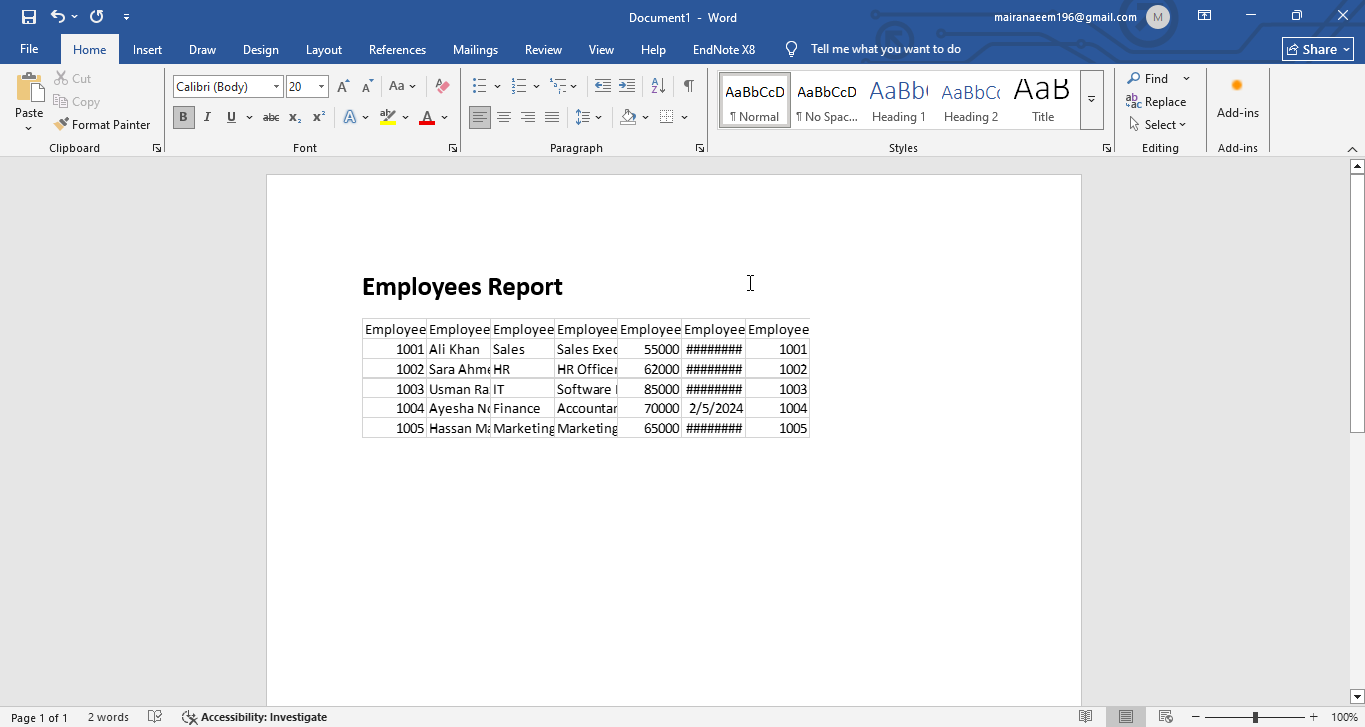The width and height of the screenshot is (1365, 727).
Task: Switch to the Insert tab
Action: click(x=147, y=49)
